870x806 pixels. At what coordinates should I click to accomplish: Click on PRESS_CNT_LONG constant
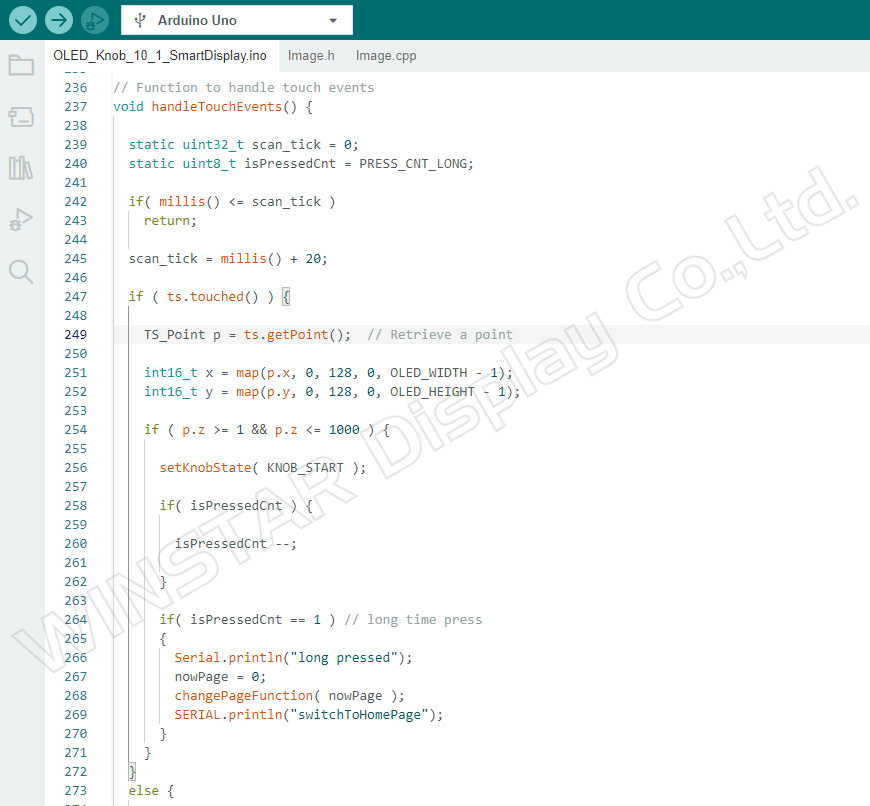click(413, 164)
